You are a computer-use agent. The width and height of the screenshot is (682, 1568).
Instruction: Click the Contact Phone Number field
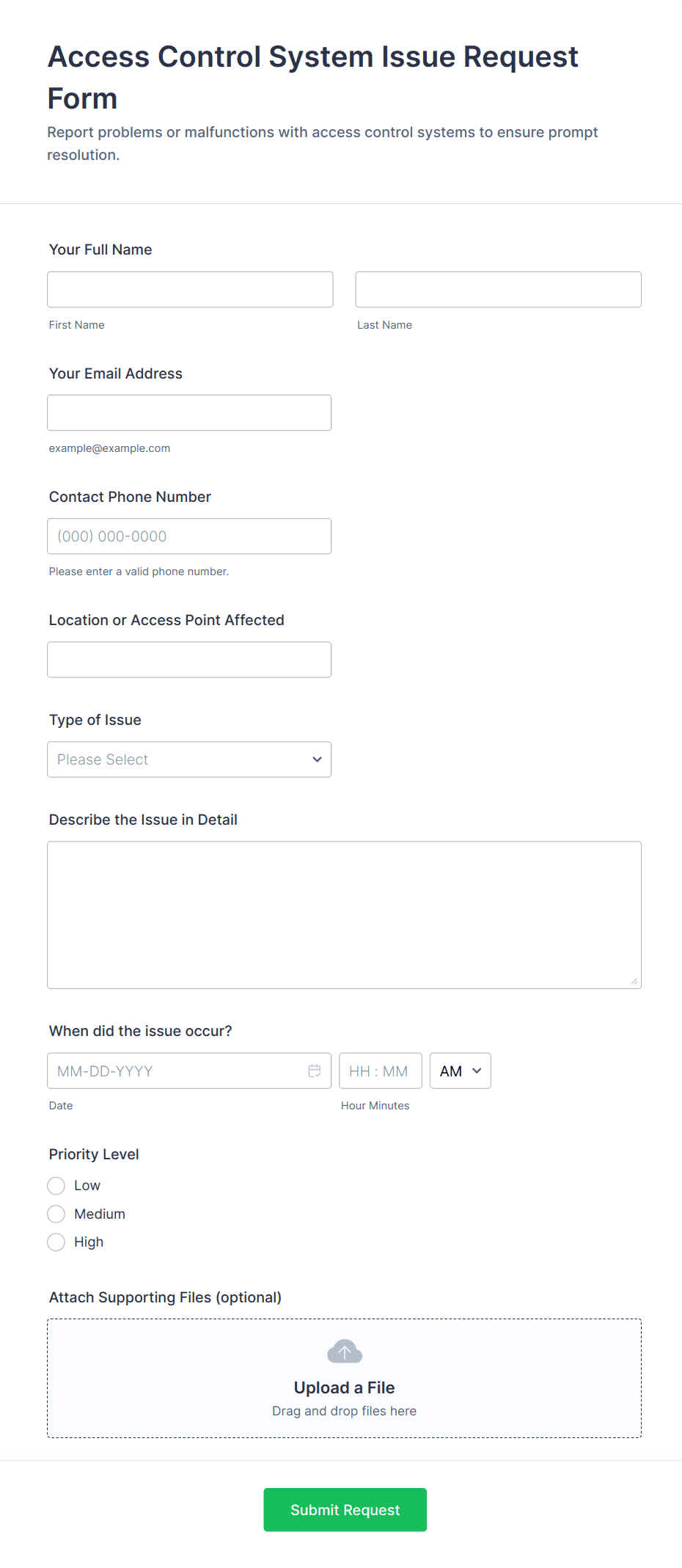click(x=189, y=536)
